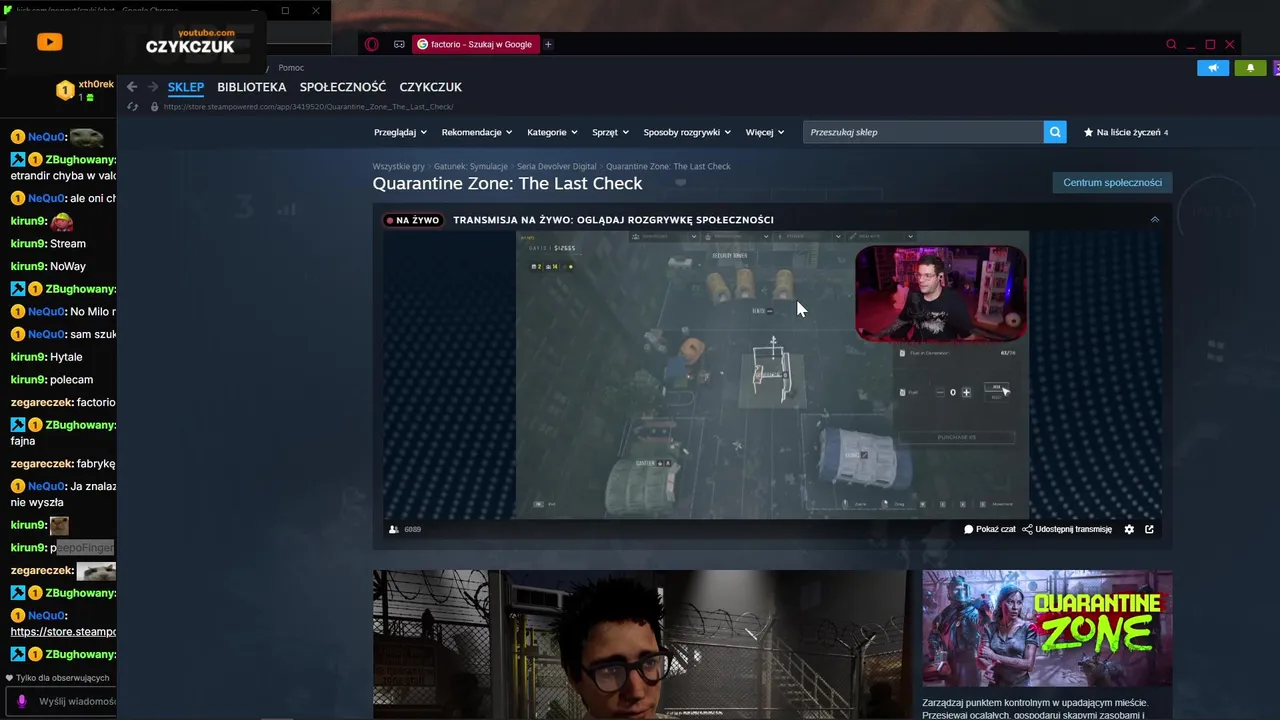Open broadcast settings gear icon
This screenshot has height=720, width=1280.
[1129, 529]
